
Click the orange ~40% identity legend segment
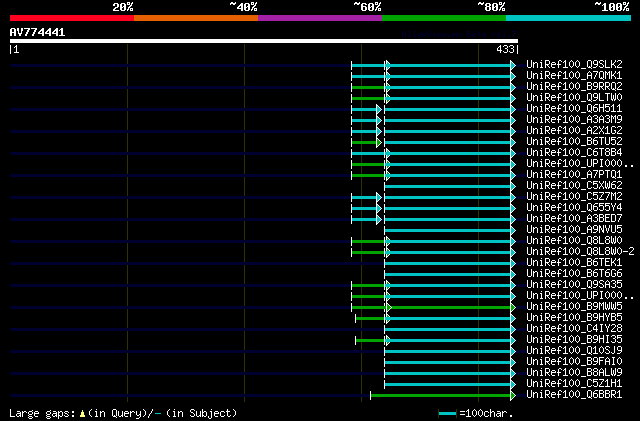pyautogui.click(x=196, y=18)
